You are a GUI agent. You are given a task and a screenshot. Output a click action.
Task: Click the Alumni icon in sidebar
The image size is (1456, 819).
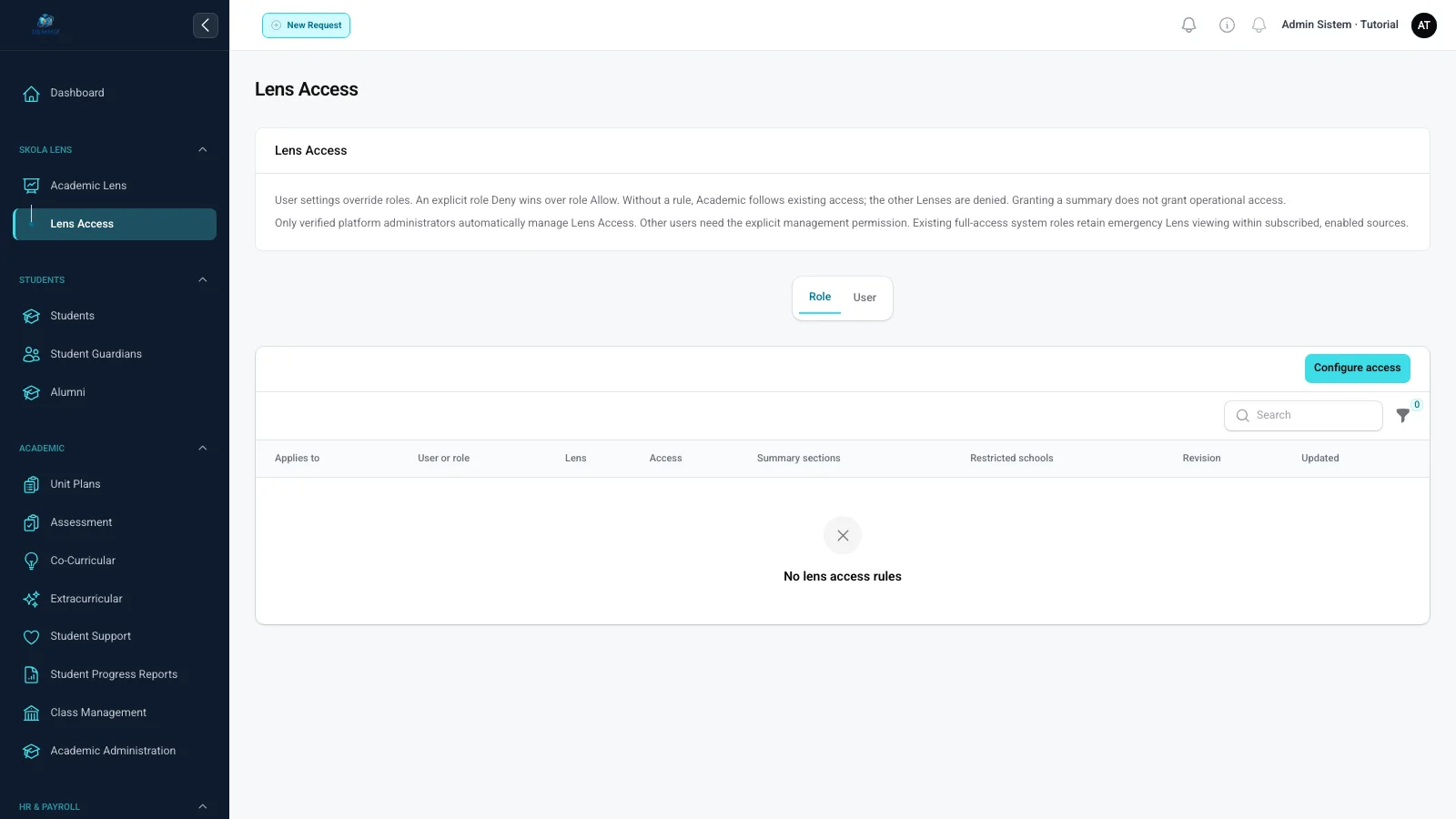[x=31, y=392]
